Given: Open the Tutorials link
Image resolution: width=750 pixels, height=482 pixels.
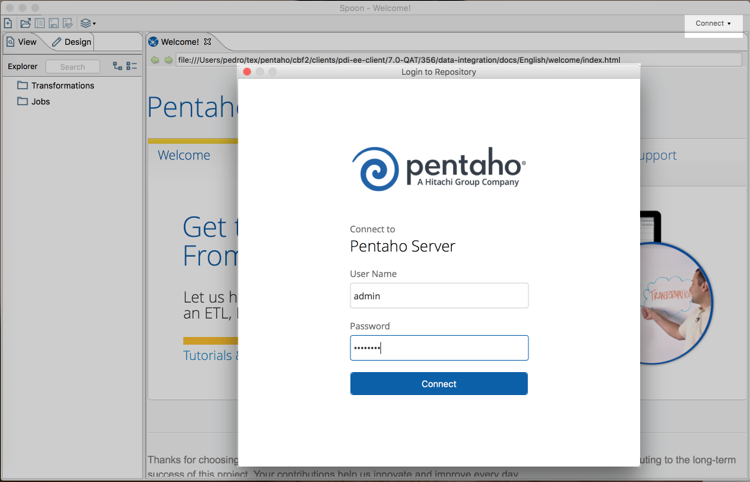Looking at the screenshot, I should point(210,355).
